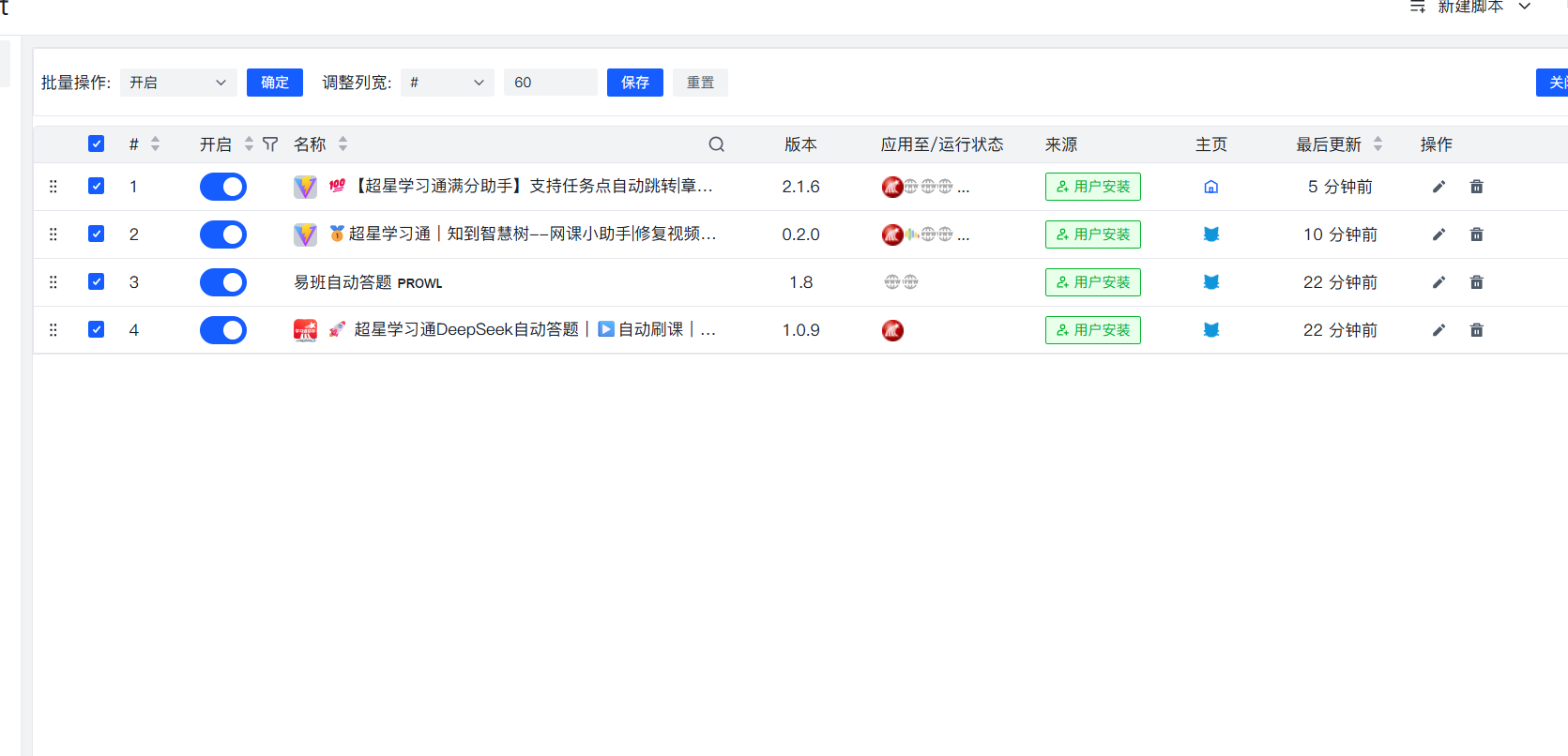
Task: Sort by the # column arrows
Action: coord(156,144)
